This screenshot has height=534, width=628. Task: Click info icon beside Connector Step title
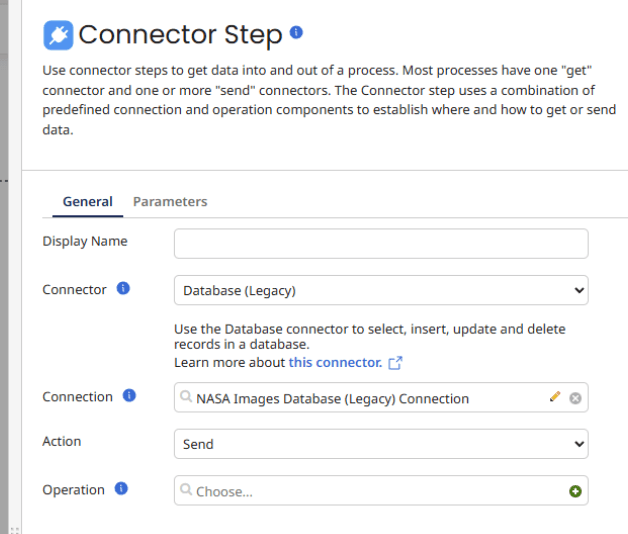[296, 33]
